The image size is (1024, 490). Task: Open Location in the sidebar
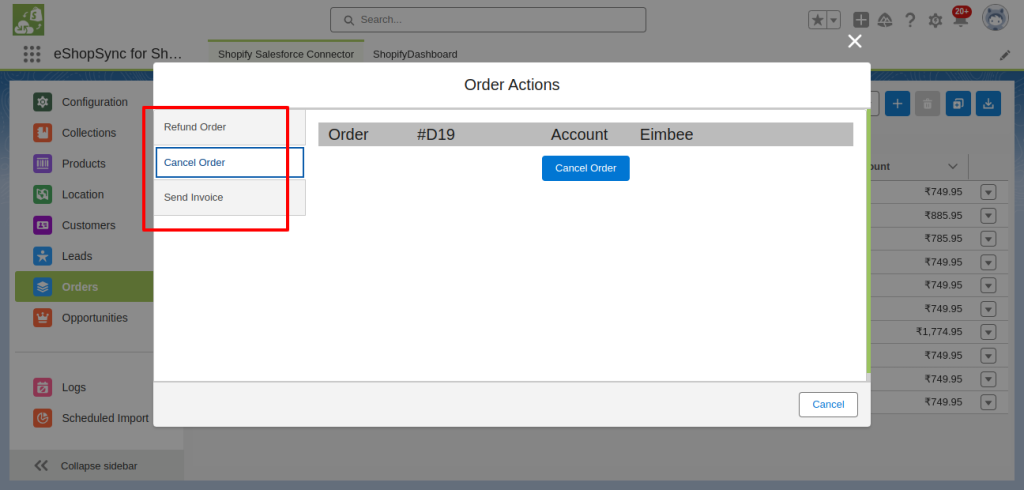pyautogui.click(x=82, y=195)
